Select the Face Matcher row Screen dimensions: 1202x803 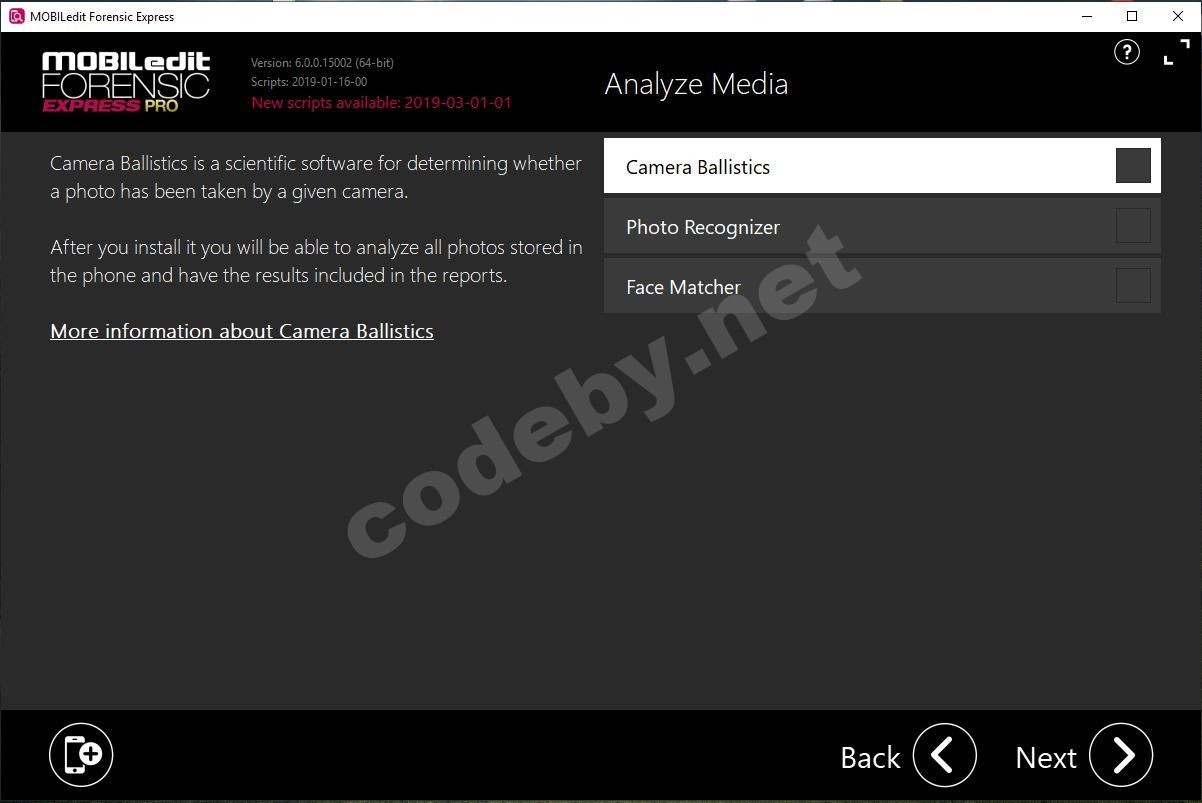coord(882,286)
